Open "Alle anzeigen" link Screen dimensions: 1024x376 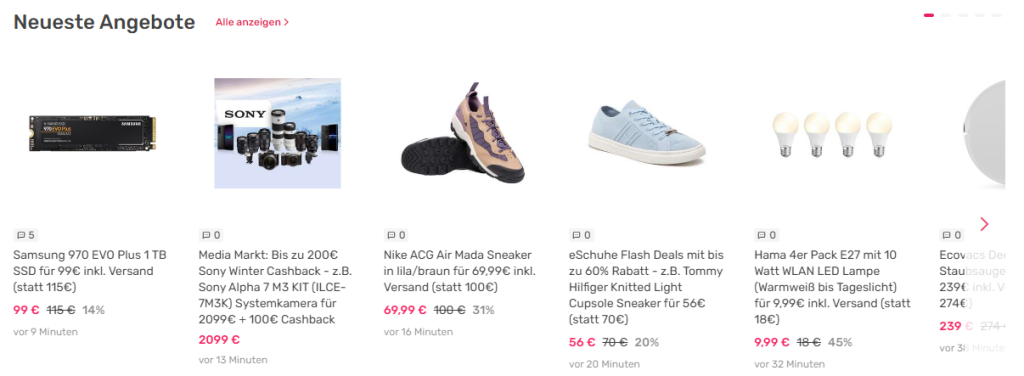tap(252, 22)
